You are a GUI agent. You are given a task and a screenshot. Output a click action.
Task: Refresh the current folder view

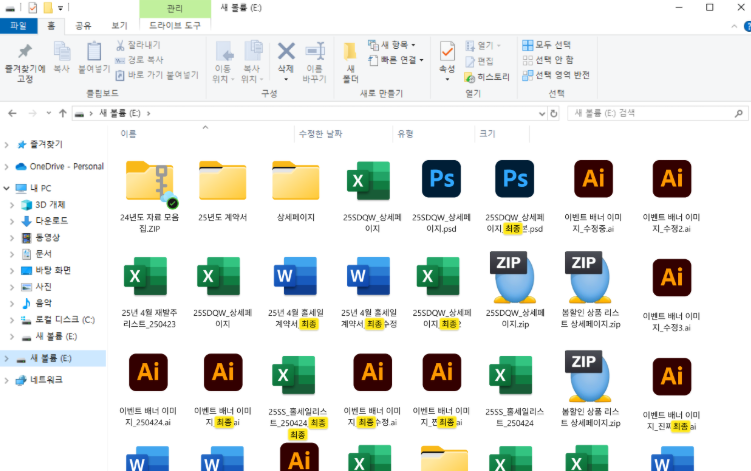pyautogui.click(x=554, y=114)
